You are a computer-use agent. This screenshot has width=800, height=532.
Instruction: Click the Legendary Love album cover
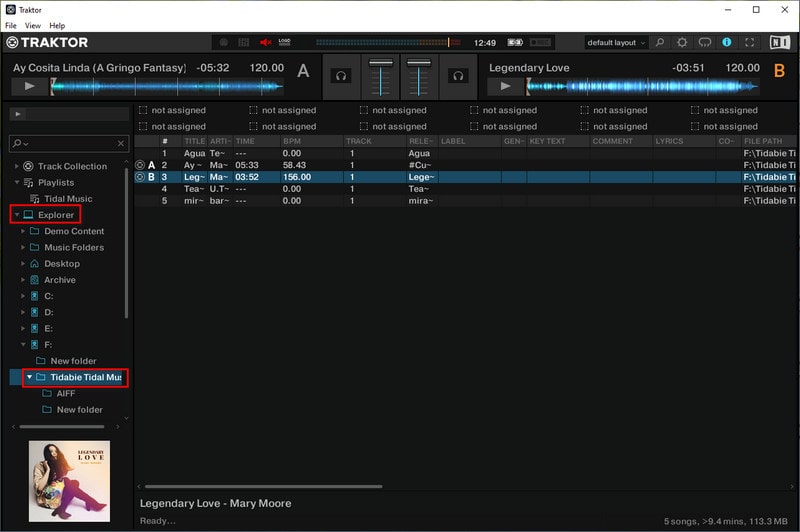(x=69, y=481)
